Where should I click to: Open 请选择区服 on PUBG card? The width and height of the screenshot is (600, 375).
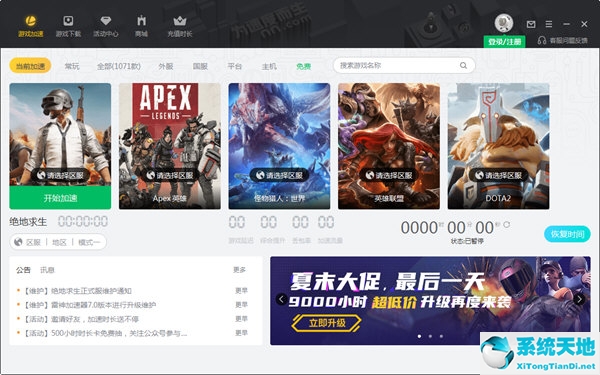(60, 175)
